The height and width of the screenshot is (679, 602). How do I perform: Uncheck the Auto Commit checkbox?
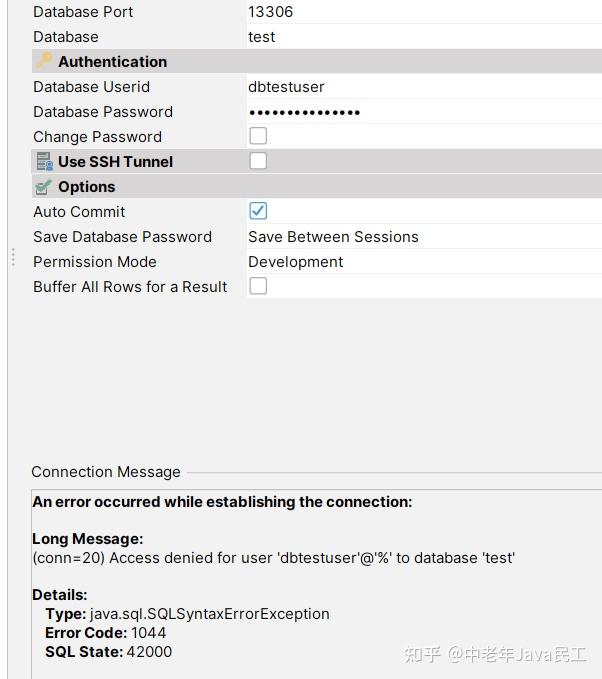click(x=258, y=211)
